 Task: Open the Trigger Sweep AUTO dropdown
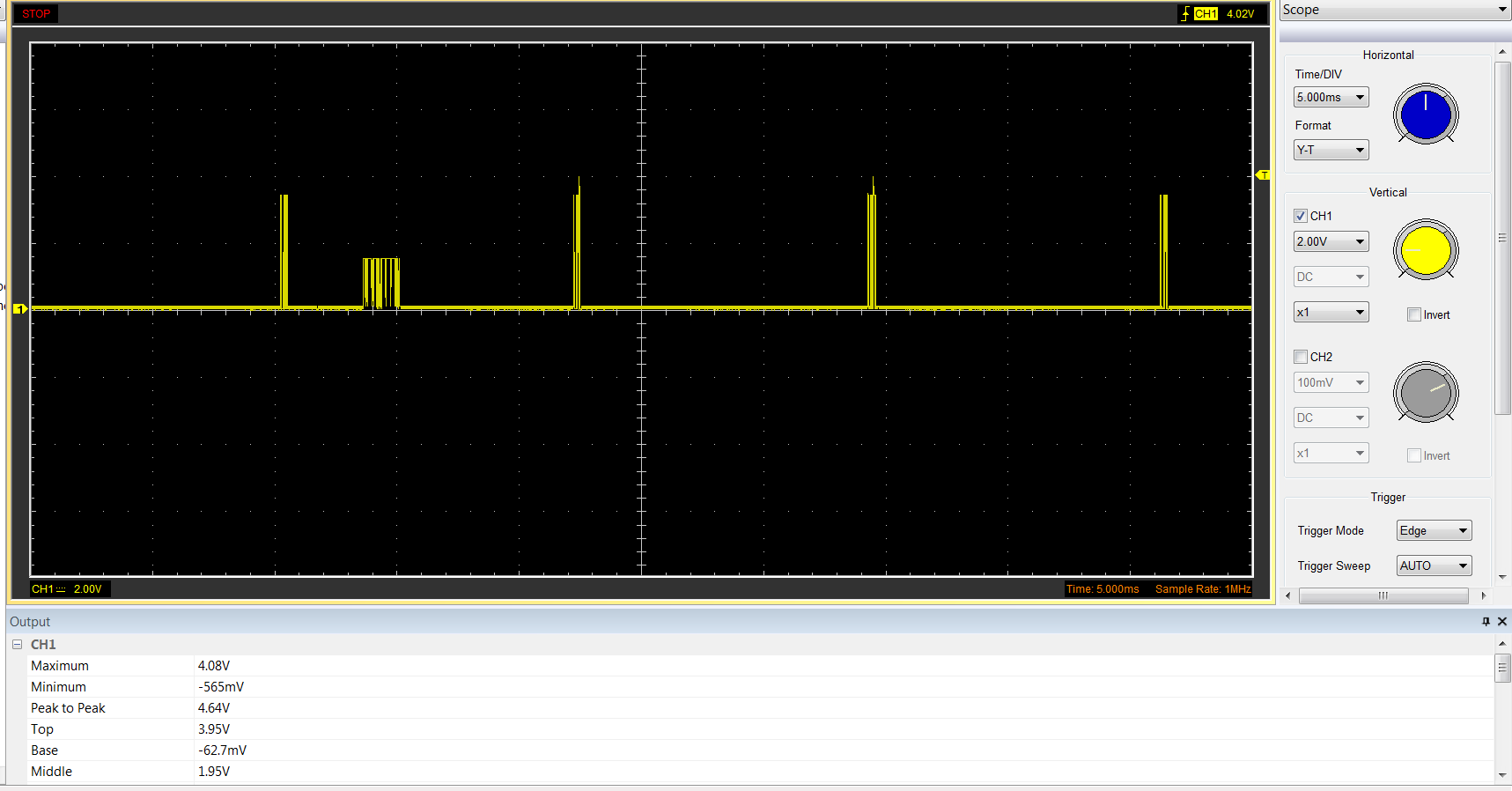1434,566
